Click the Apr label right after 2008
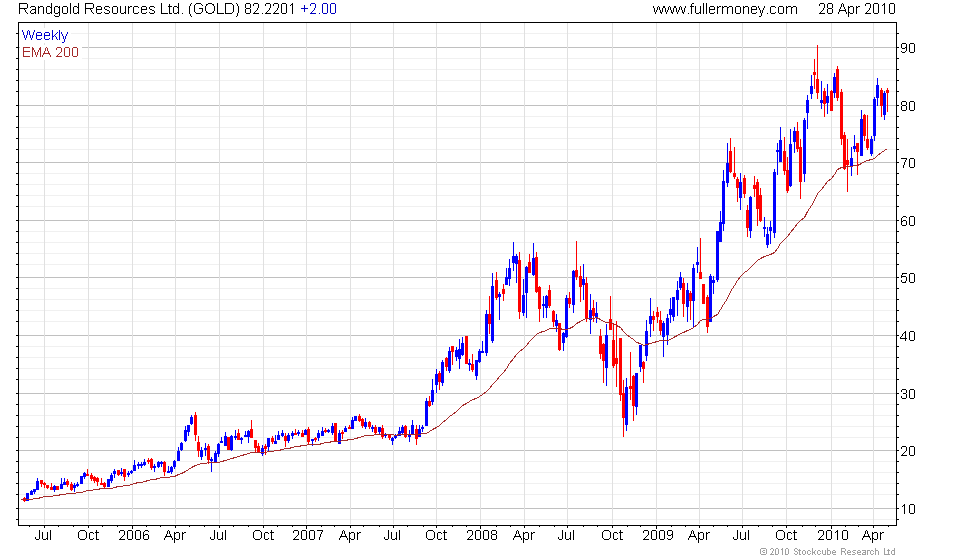Image resolution: width=980 pixels, height=560 pixels. [524, 536]
